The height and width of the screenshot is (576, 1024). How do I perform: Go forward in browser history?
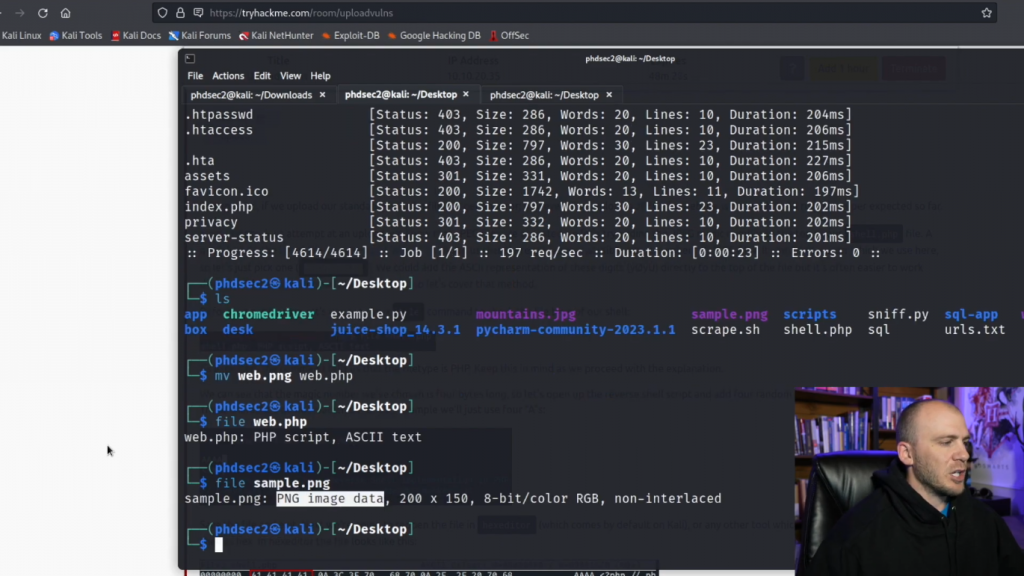click(20, 13)
